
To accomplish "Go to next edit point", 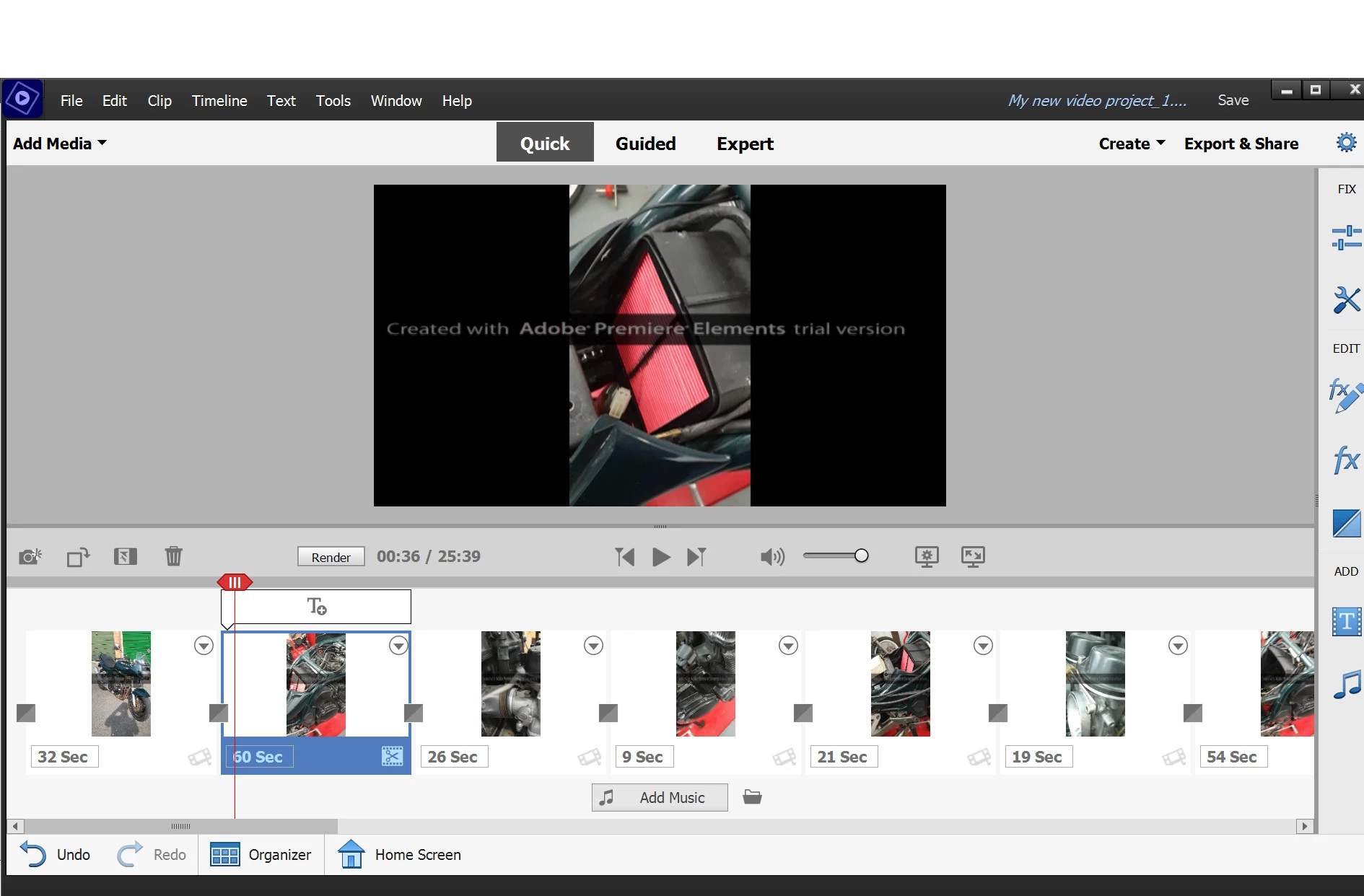I will [696, 557].
